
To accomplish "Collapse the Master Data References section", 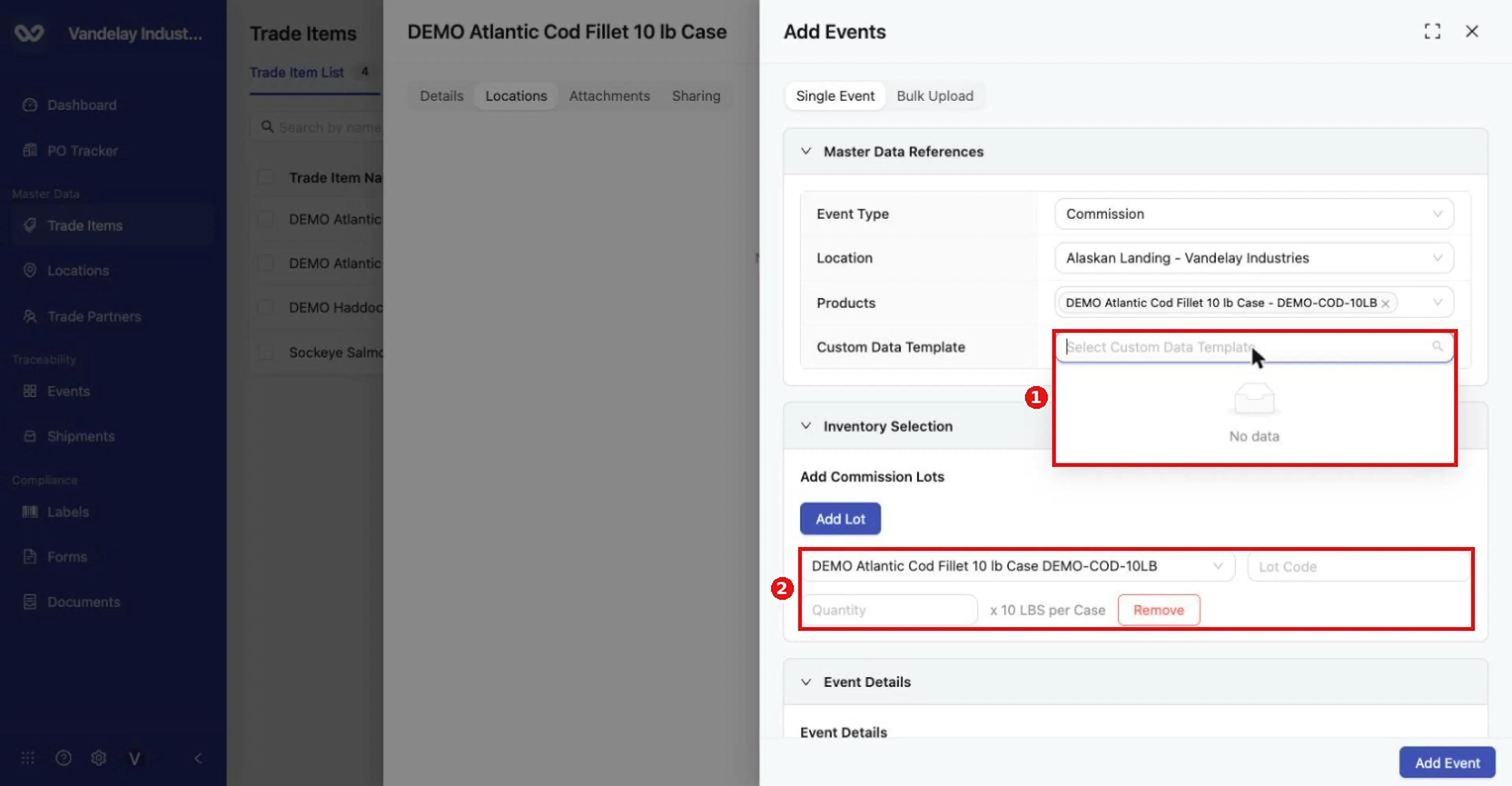I will (x=806, y=151).
